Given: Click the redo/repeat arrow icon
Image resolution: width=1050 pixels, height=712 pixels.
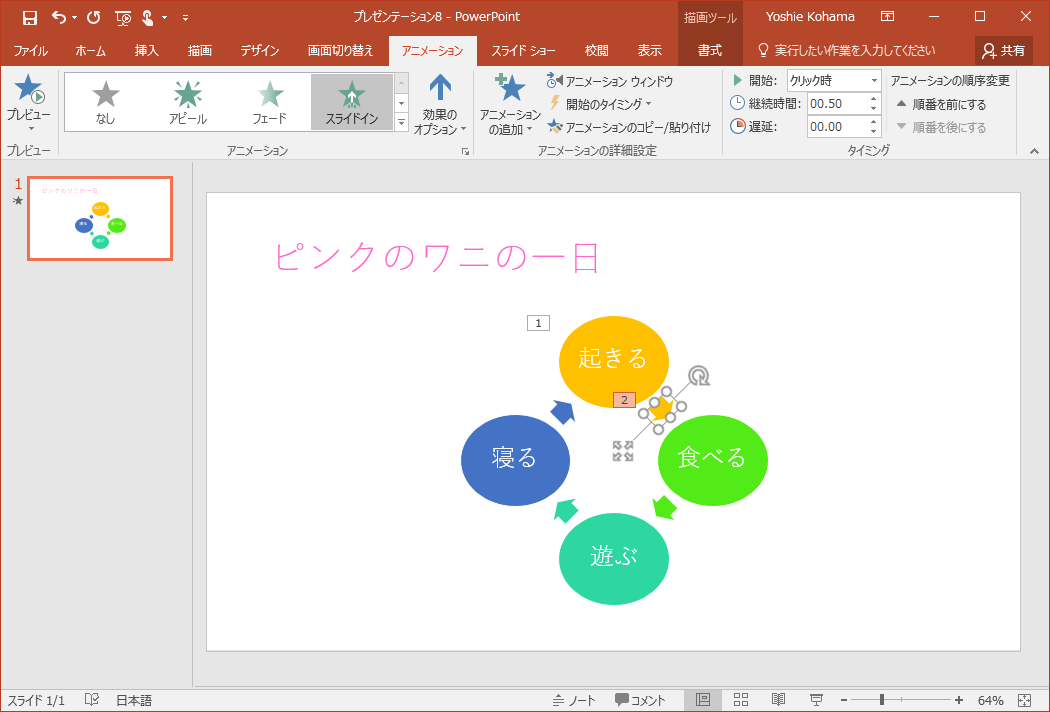Looking at the screenshot, I should pyautogui.click(x=94, y=17).
